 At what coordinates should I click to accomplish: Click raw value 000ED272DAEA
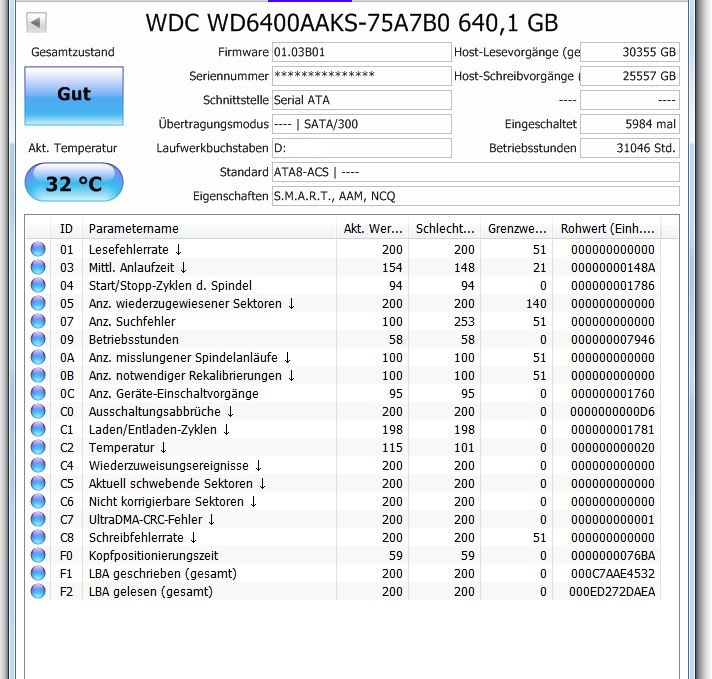click(612, 592)
